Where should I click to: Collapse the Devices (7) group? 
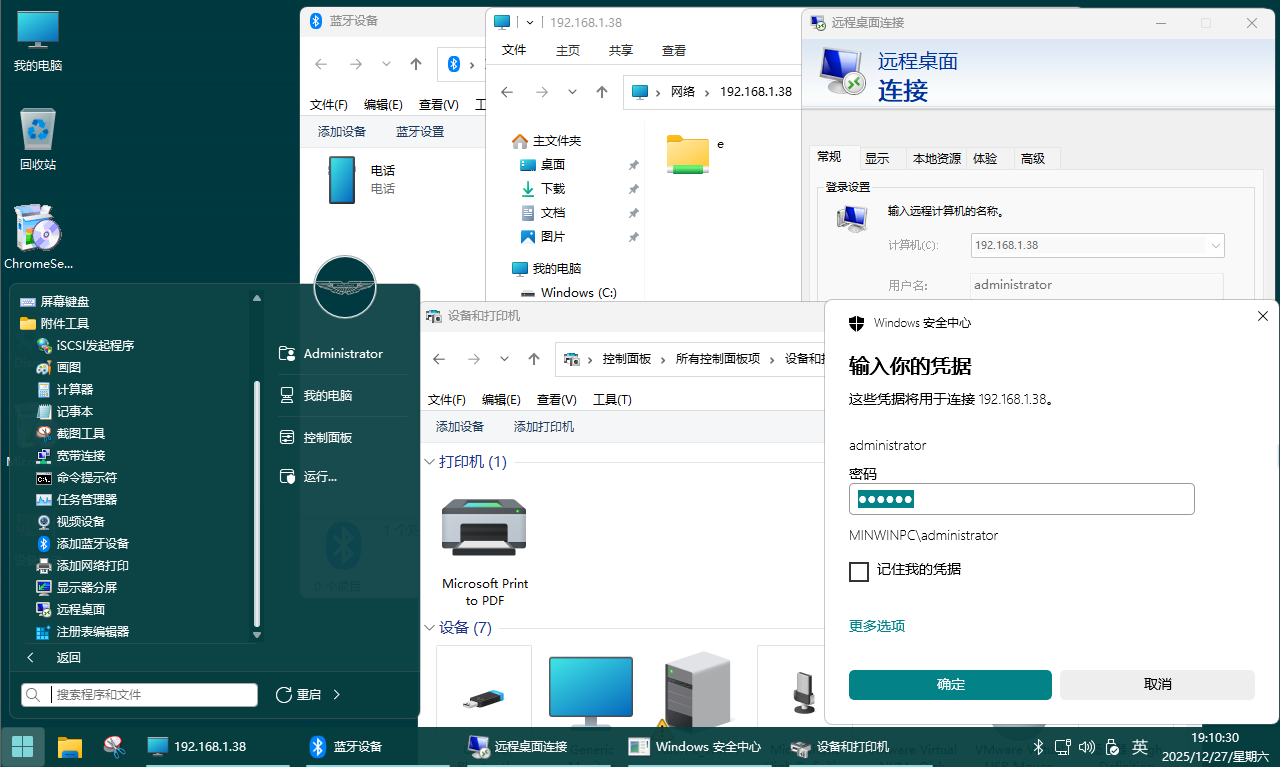430,628
